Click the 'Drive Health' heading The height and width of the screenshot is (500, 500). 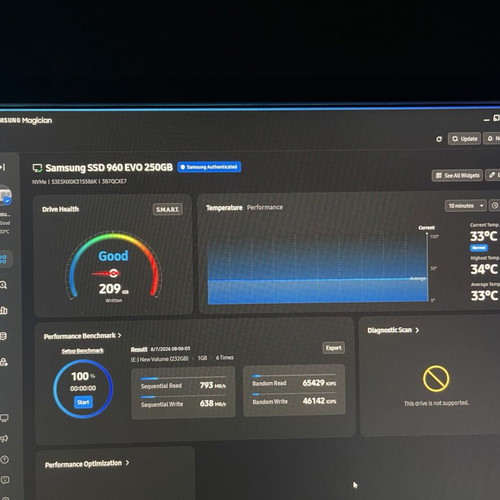(60, 209)
